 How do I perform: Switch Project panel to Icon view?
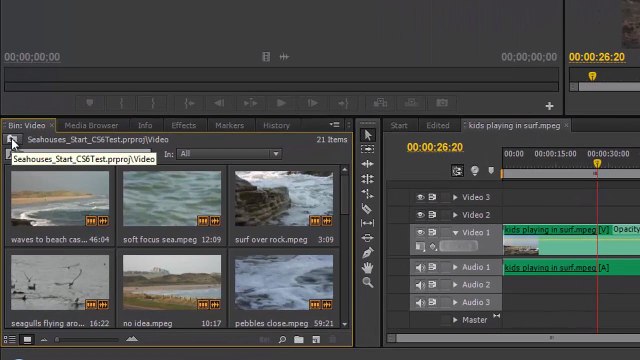pyautogui.click(x=27, y=339)
